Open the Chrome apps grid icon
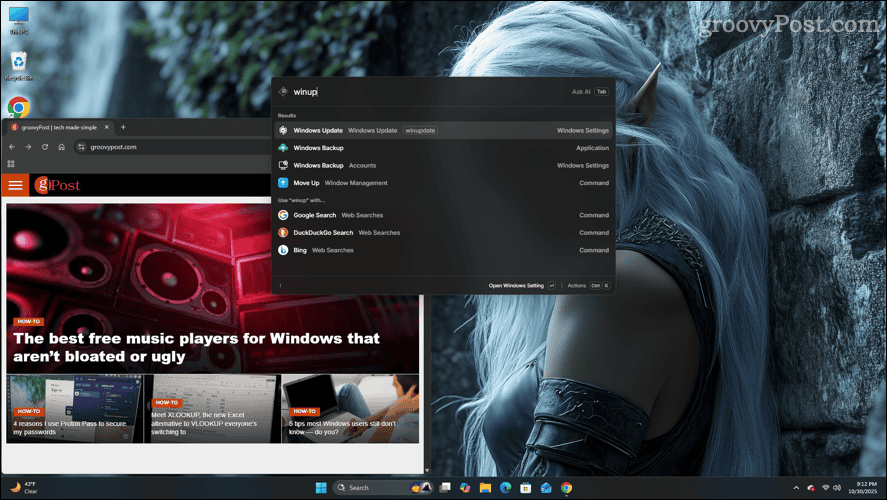The image size is (887, 500). click(x=11, y=164)
